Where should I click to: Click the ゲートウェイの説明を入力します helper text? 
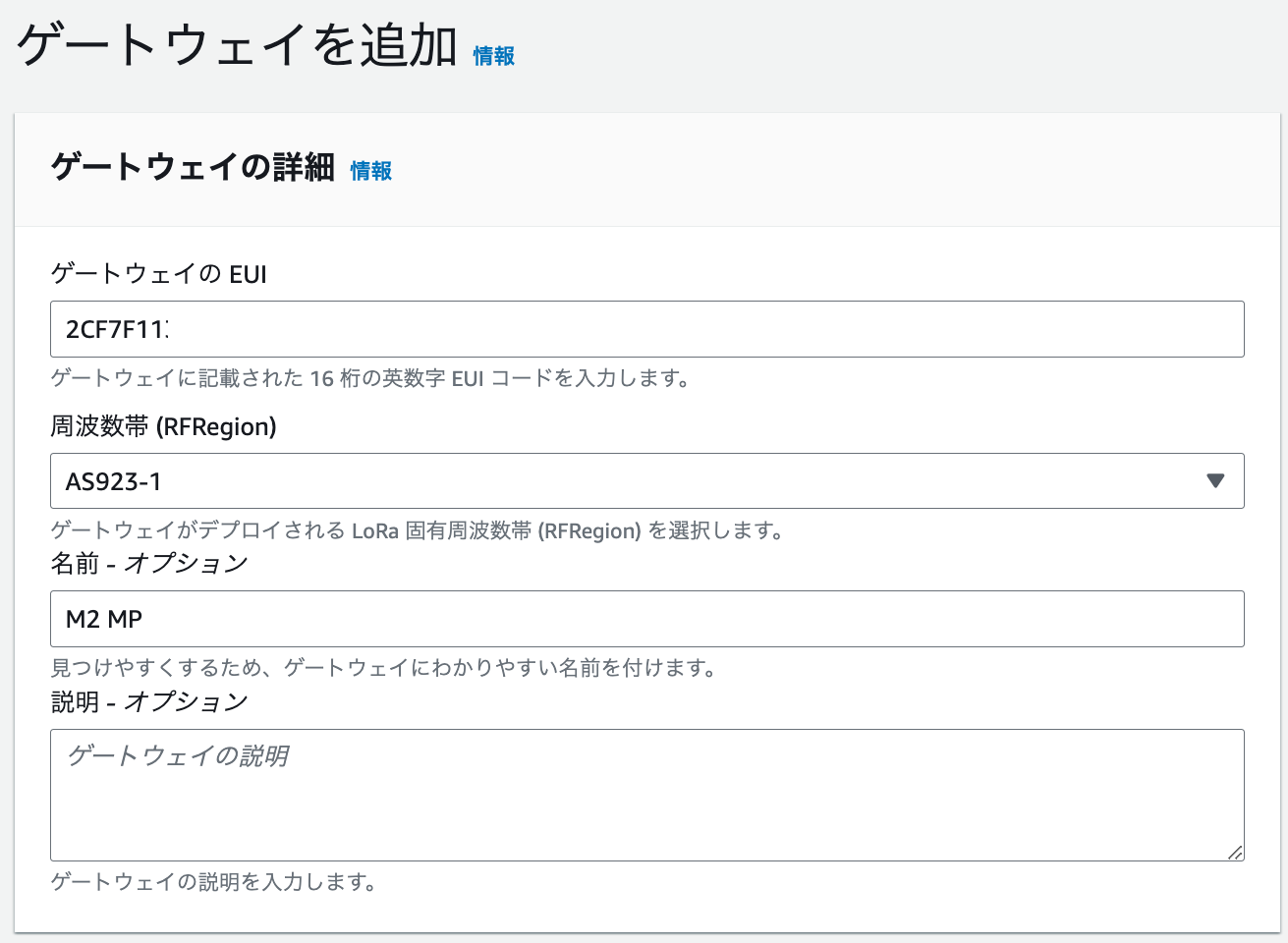tap(214, 882)
